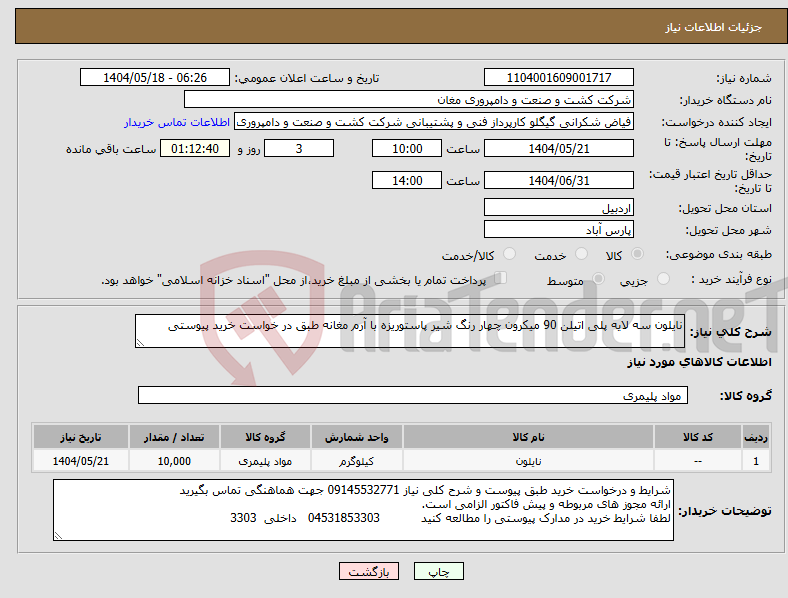Click the validity time field 14:00
The width and height of the screenshot is (788, 598).
click(407, 180)
